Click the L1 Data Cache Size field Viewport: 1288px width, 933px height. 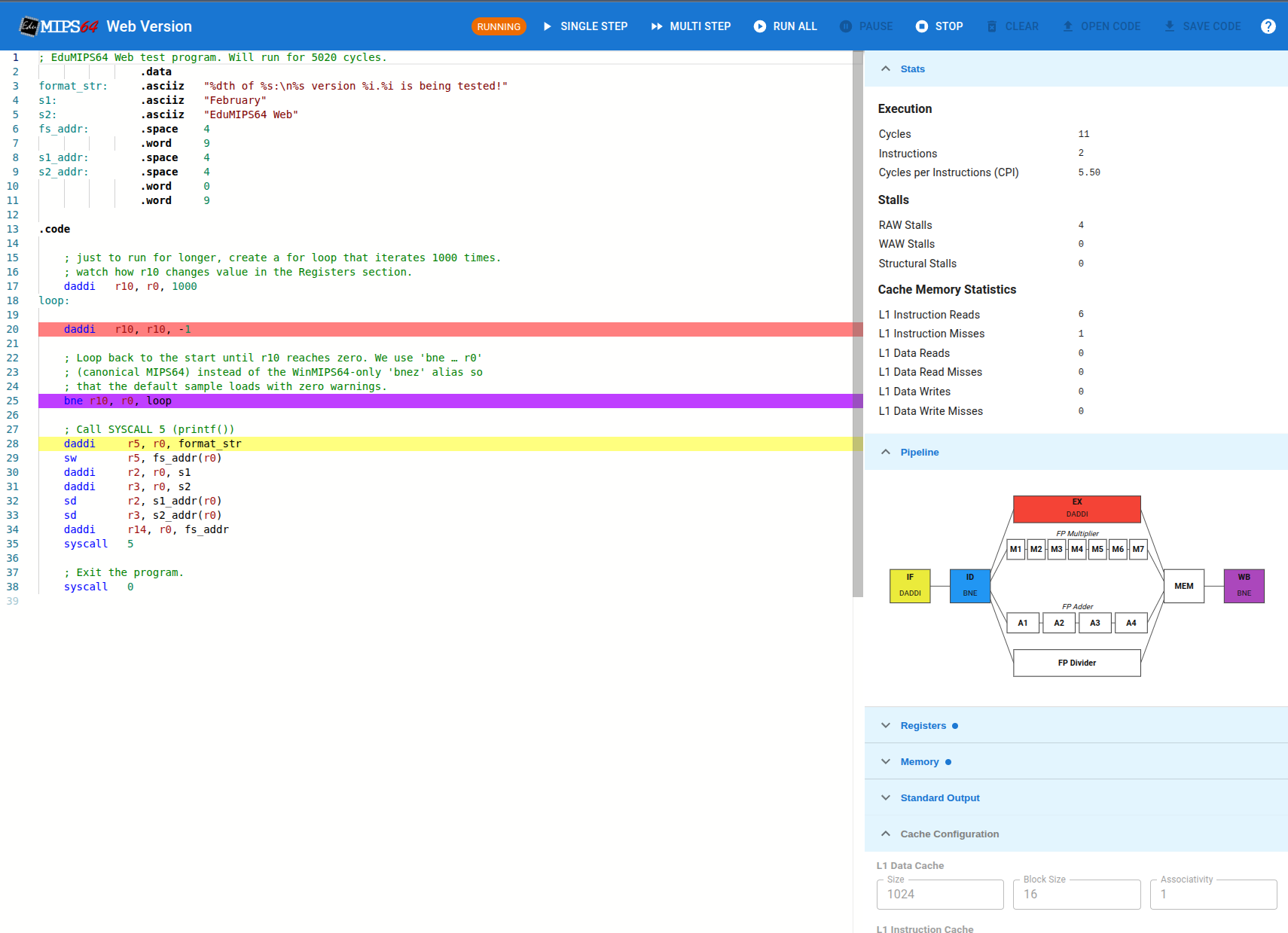(x=940, y=894)
